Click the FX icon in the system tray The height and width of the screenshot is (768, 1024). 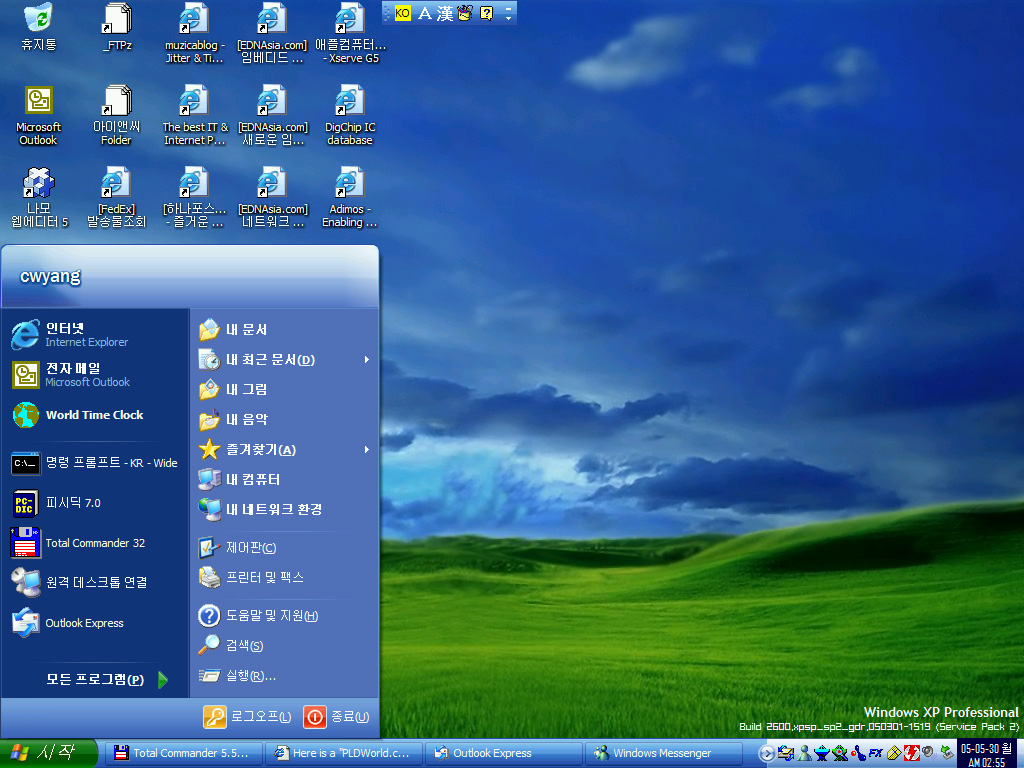876,753
